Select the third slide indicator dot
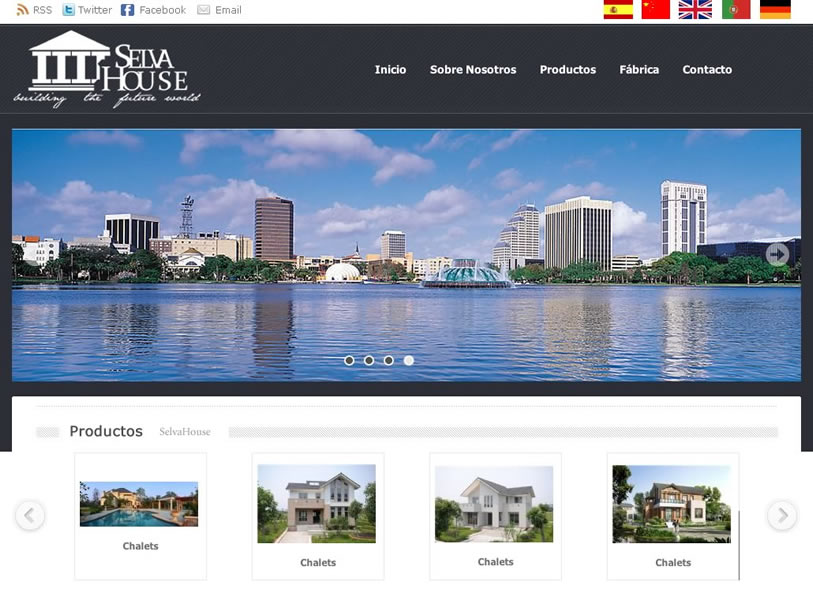 [x=389, y=360]
